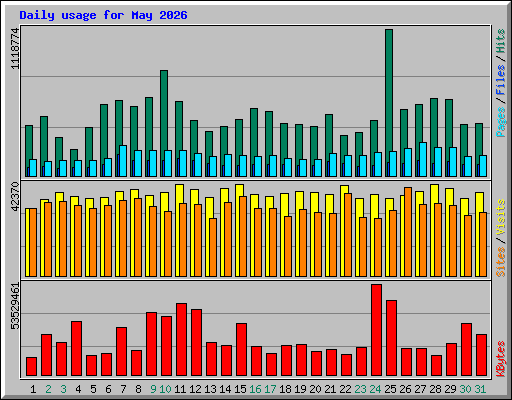This screenshot has width=512, height=400.
Task: Click the cyan pages bar for day 1
Action: [x=33, y=168]
